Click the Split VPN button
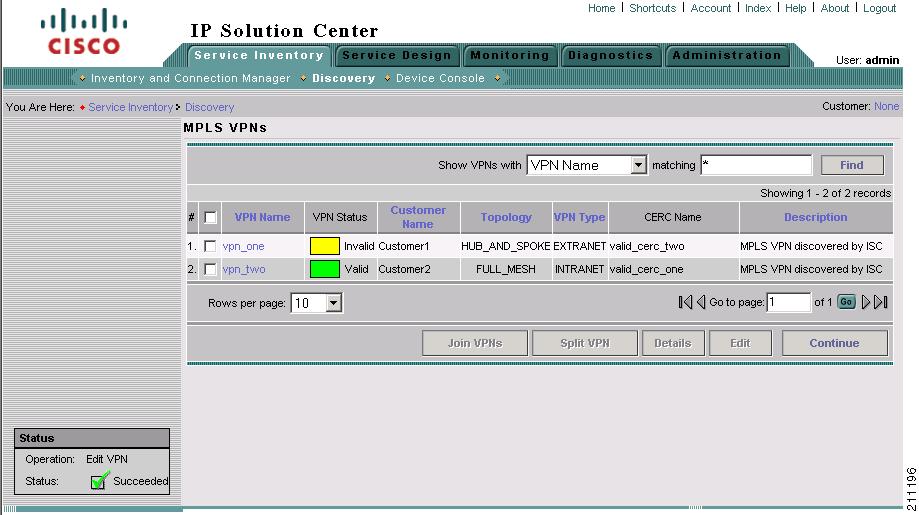This screenshot has height=515, width=919. point(585,343)
